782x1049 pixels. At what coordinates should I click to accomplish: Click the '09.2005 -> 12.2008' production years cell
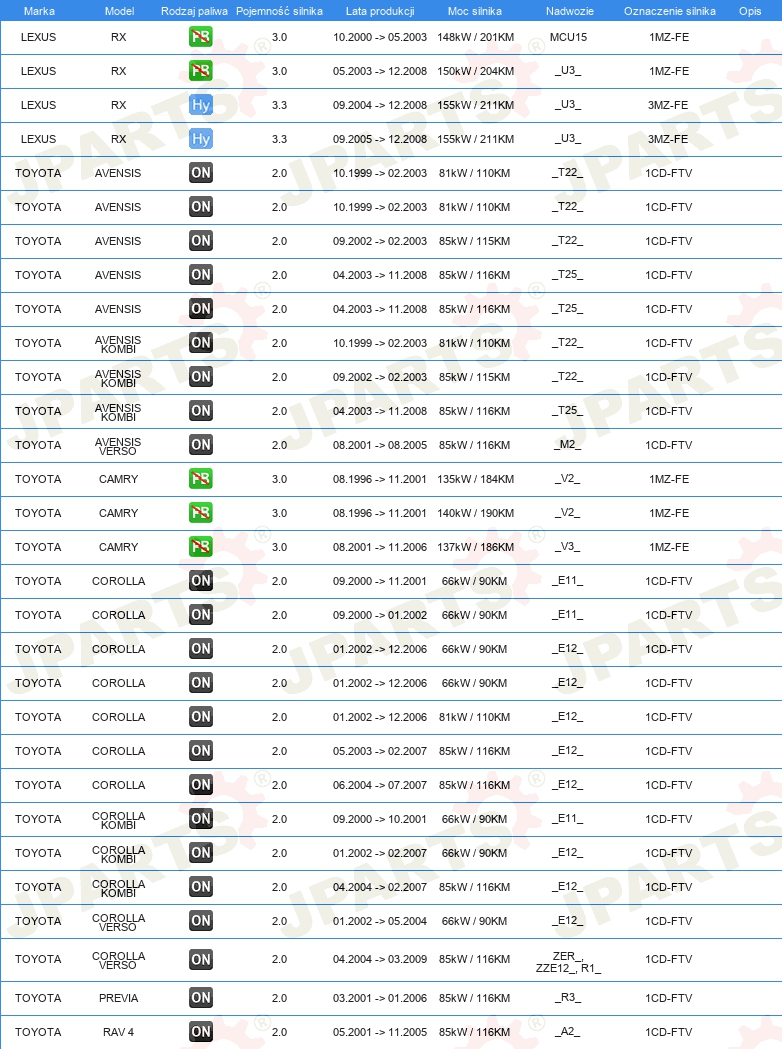[380, 139]
